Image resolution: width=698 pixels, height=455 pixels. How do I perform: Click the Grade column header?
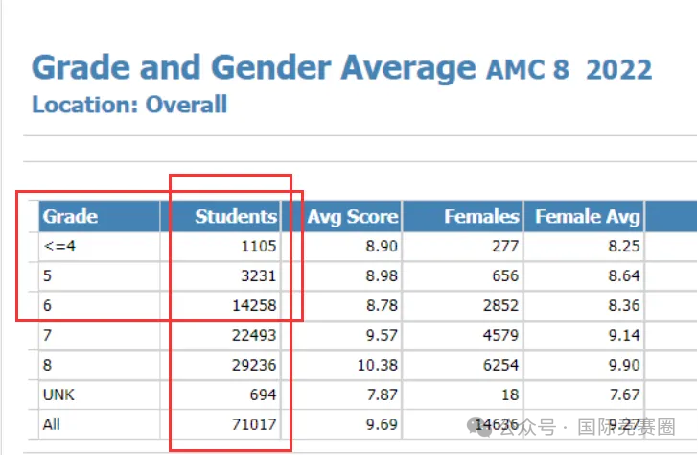tap(99, 216)
